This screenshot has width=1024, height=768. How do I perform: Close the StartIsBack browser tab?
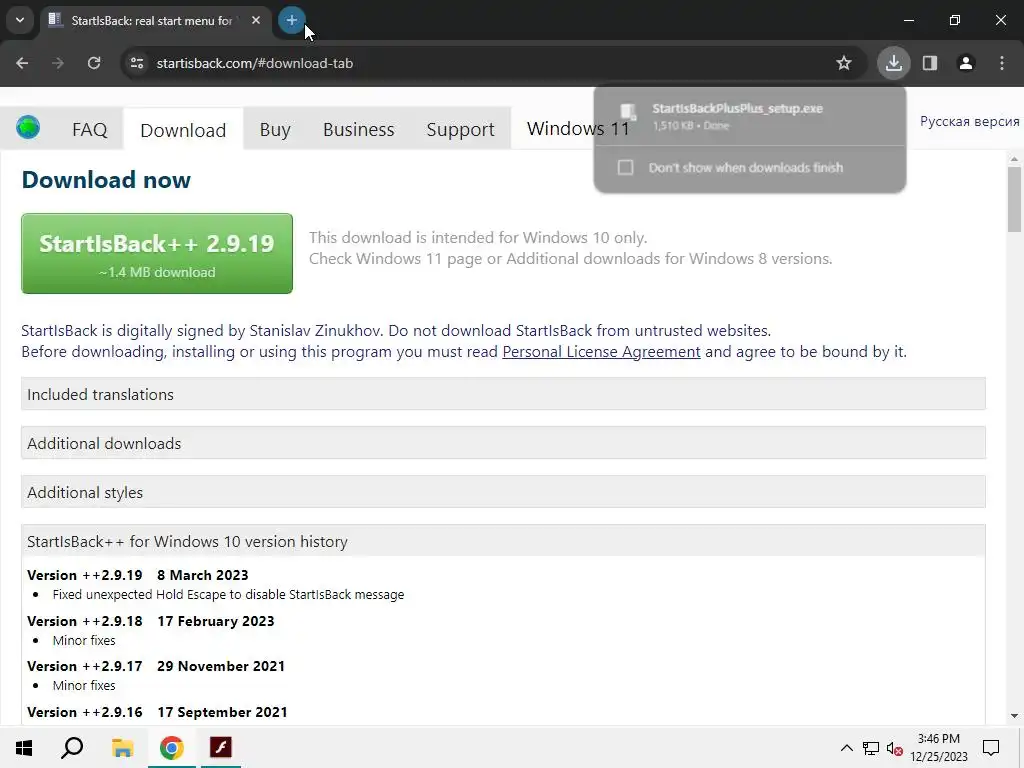point(256,20)
